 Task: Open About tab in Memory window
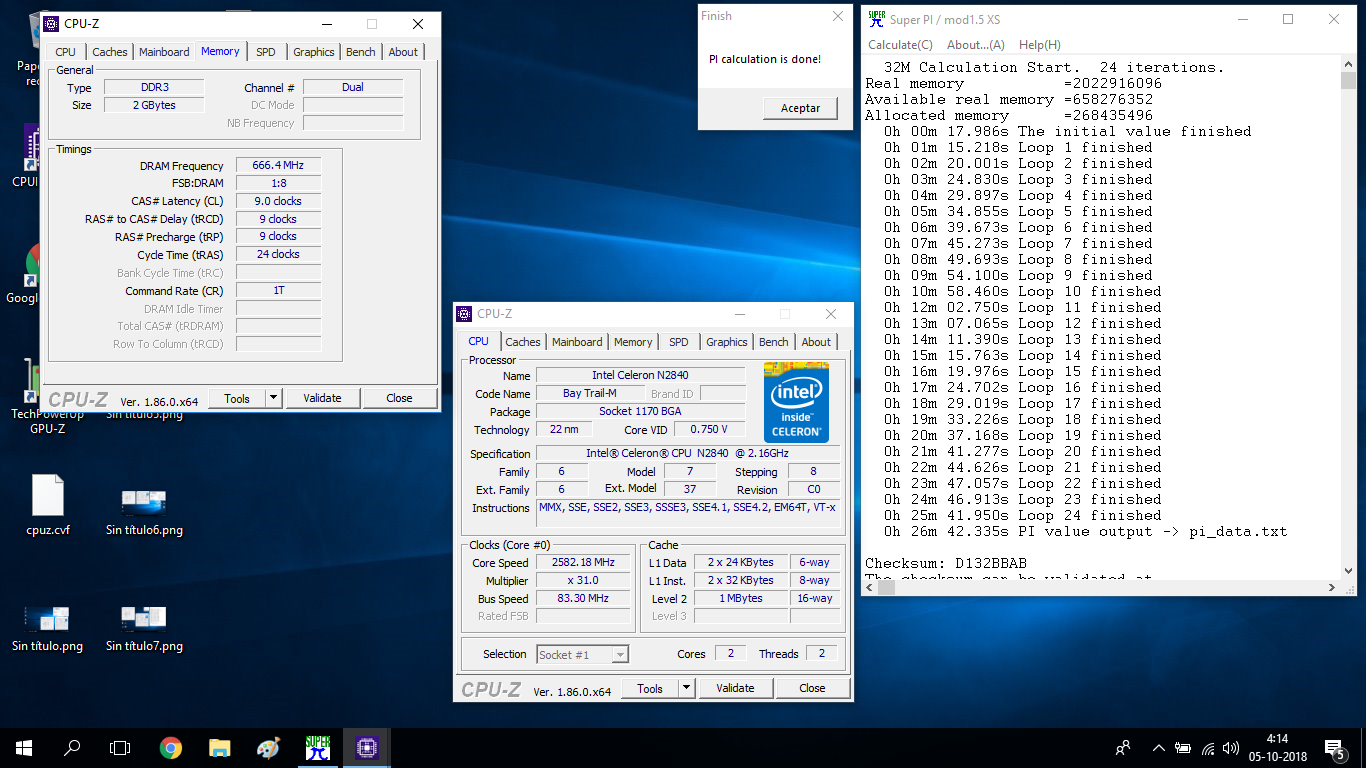[x=403, y=52]
